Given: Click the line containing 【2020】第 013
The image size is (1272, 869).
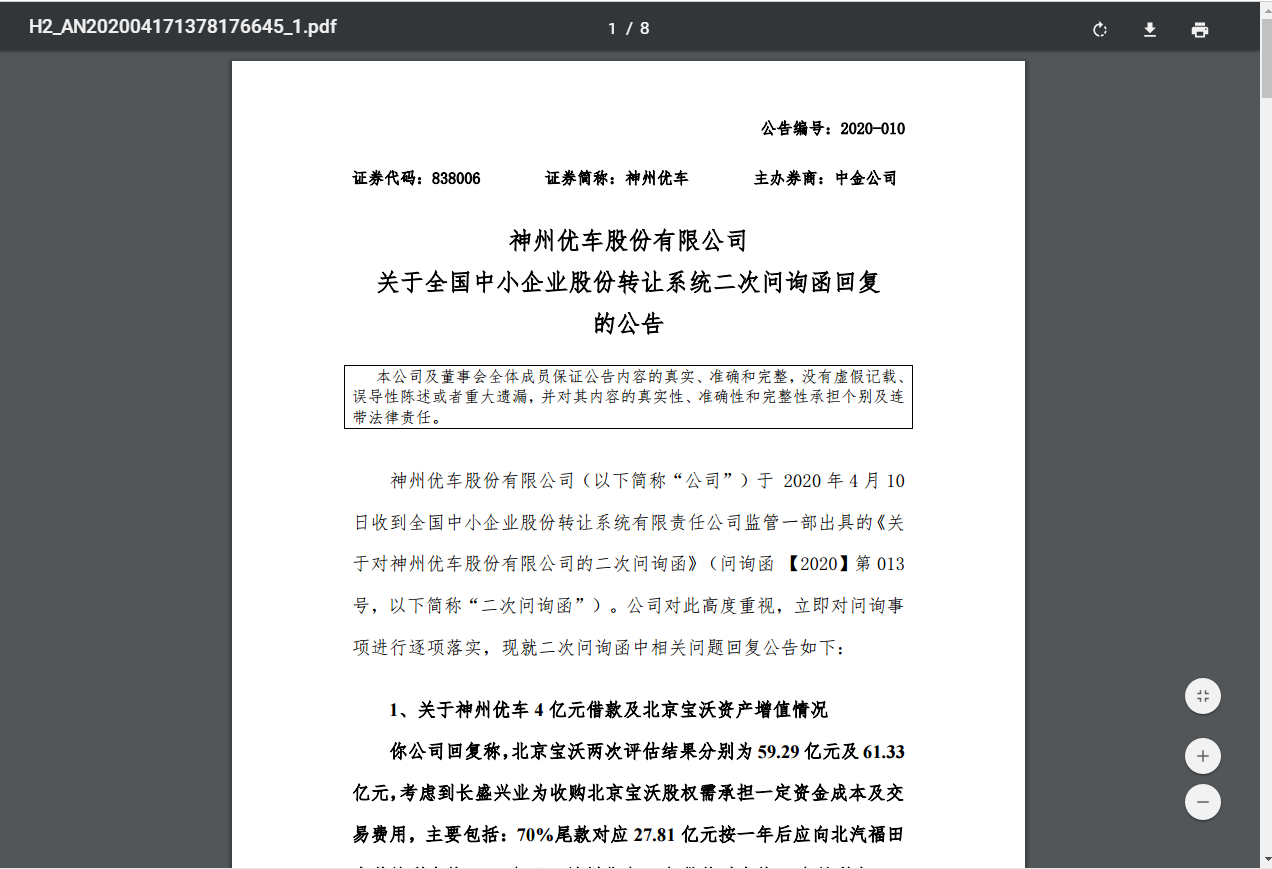Looking at the screenshot, I should point(628,564).
